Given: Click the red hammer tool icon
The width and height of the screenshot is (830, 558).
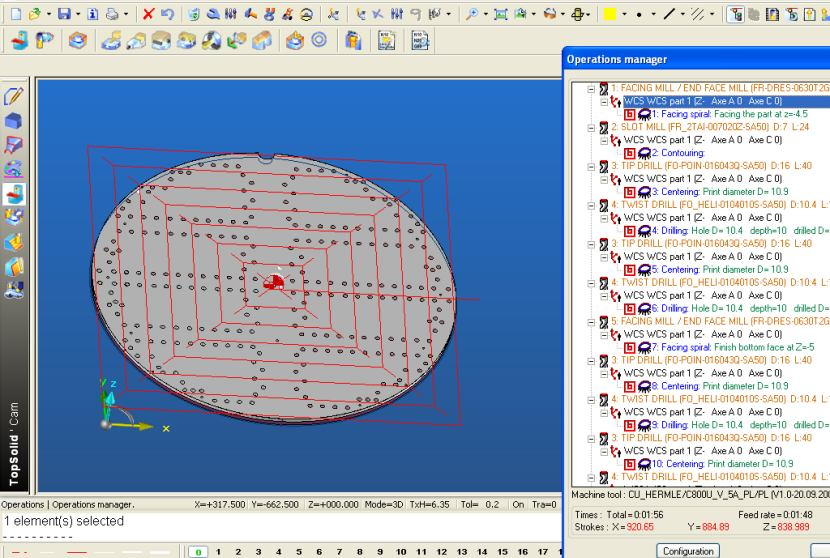Looking at the screenshot, I should coord(250,14).
